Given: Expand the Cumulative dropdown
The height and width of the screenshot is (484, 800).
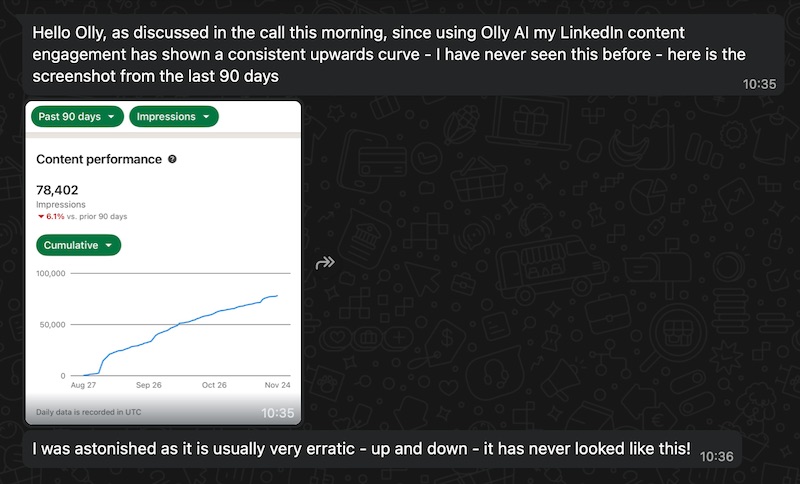Looking at the screenshot, I should point(79,245).
